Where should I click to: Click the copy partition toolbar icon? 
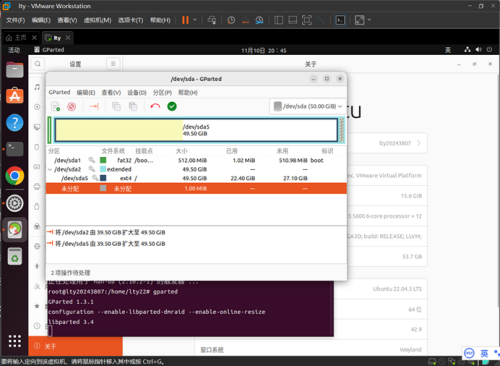(116, 106)
